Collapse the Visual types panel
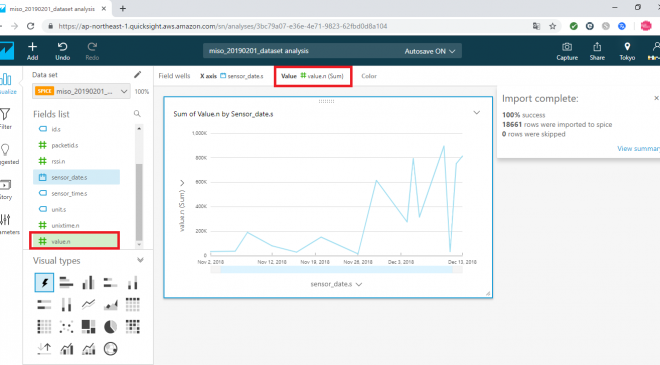 (140, 260)
